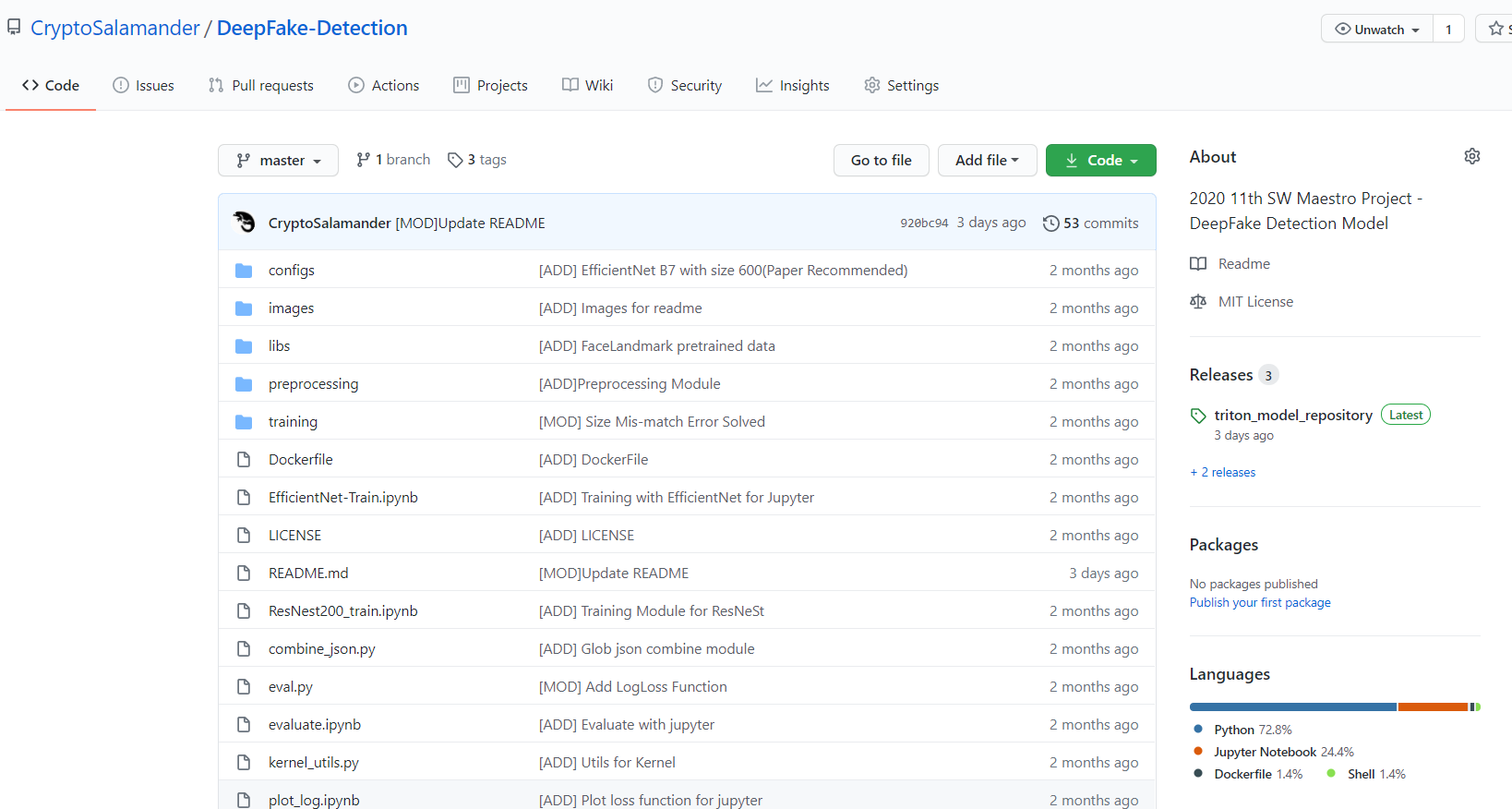Click the eval.py file icon
1512x809 pixels.
click(x=244, y=687)
